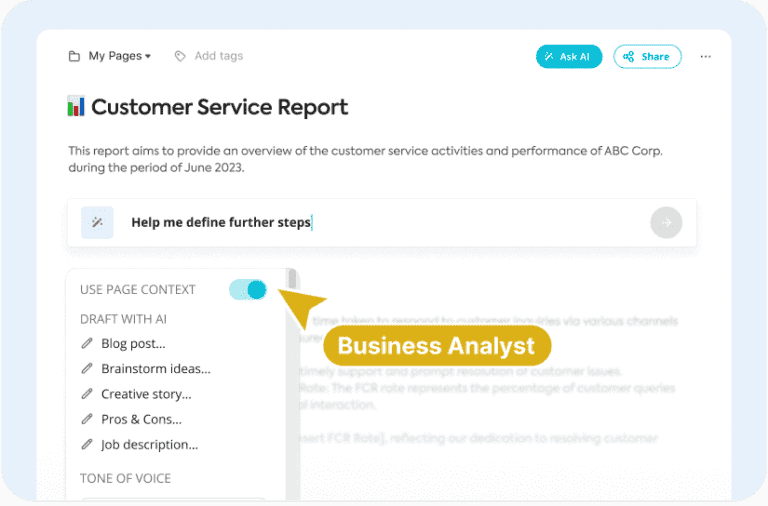Click the magic wand AI icon

coord(97,222)
